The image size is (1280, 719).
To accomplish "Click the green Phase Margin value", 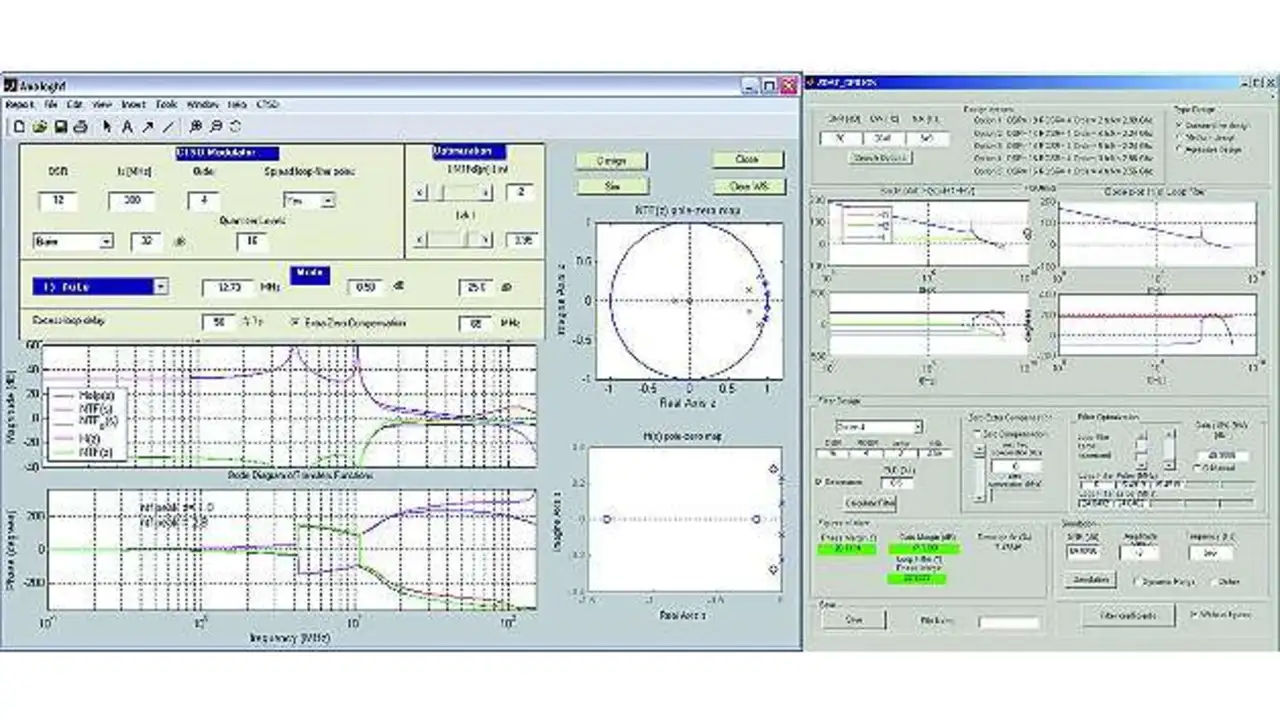I will pos(847,549).
